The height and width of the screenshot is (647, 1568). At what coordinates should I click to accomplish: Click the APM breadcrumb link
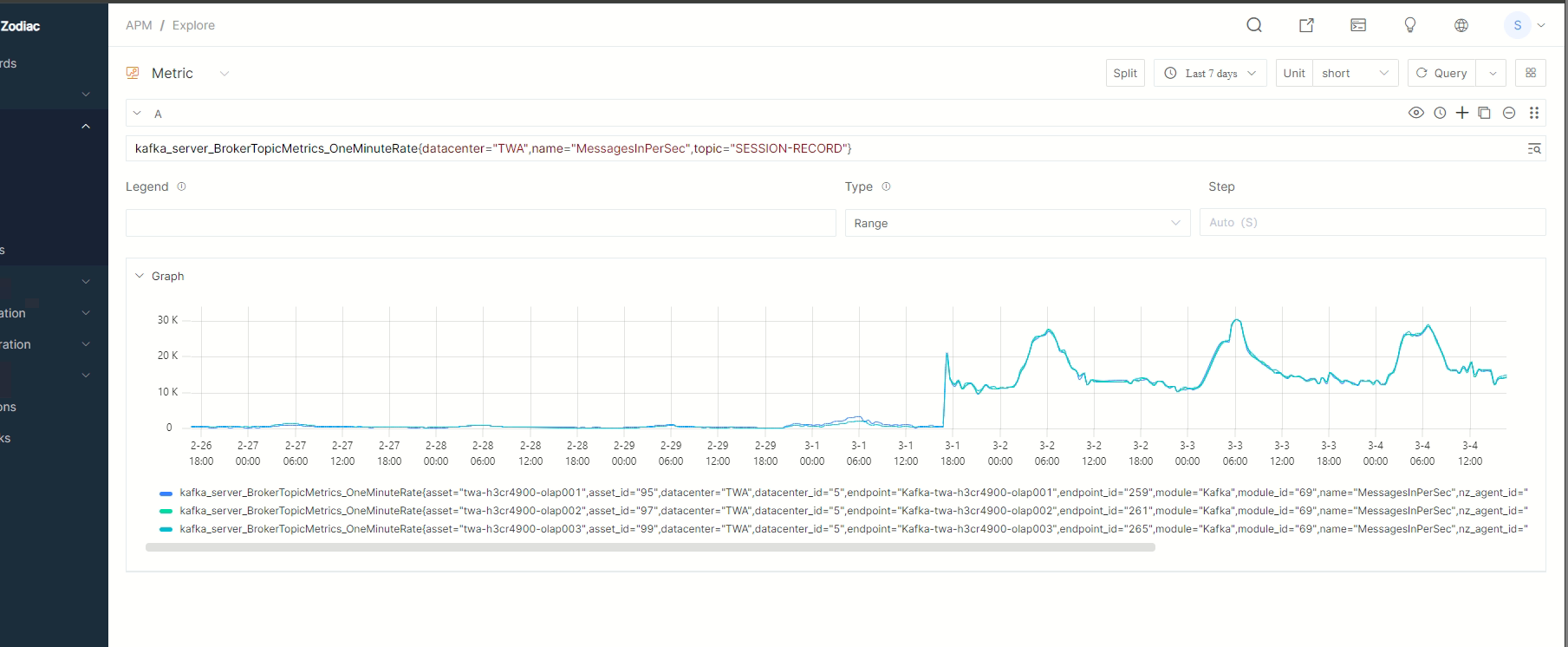click(x=139, y=25)
